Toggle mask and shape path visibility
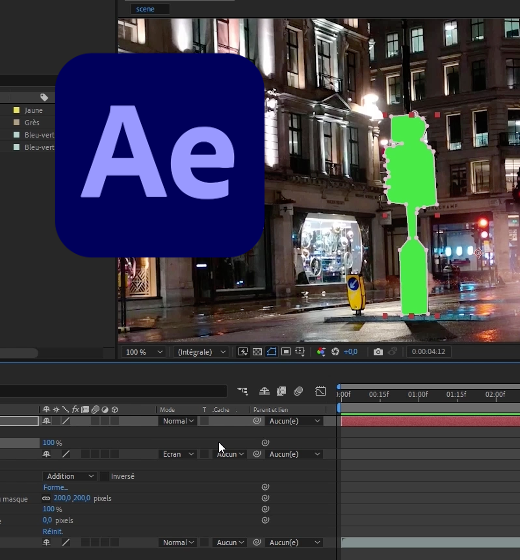The height and width of the screenshot is (560, 520). (x=271, y=352)
